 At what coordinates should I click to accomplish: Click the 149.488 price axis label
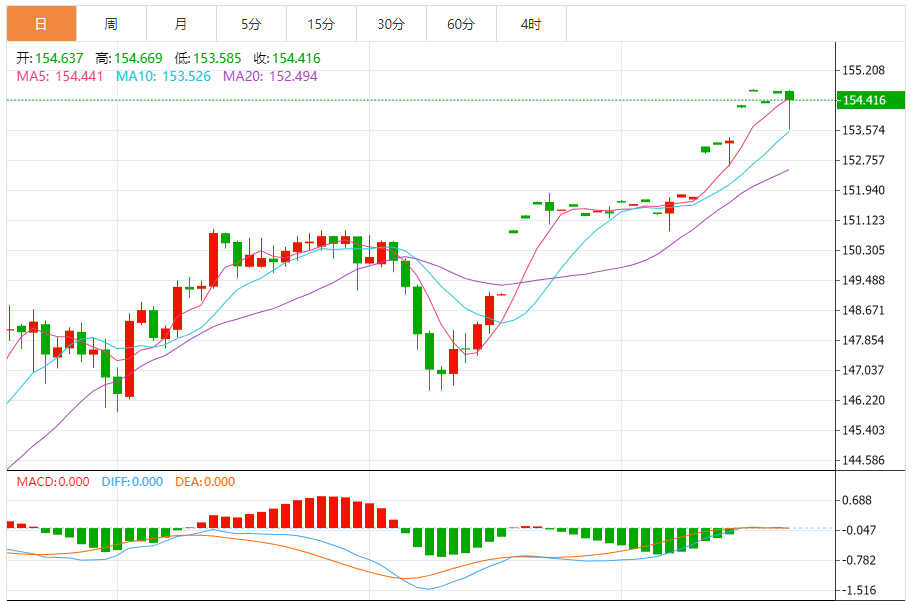(x=863, y=280)
